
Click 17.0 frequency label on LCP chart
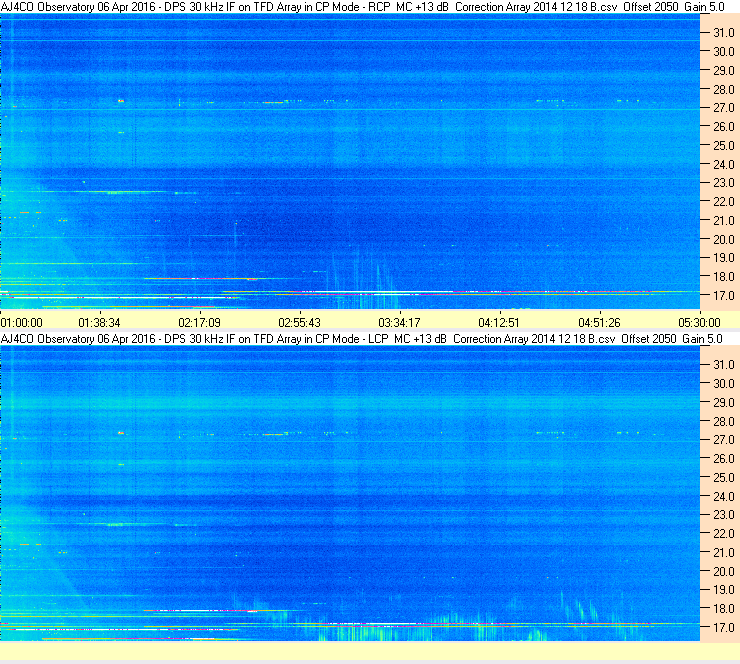click(724, 628)
